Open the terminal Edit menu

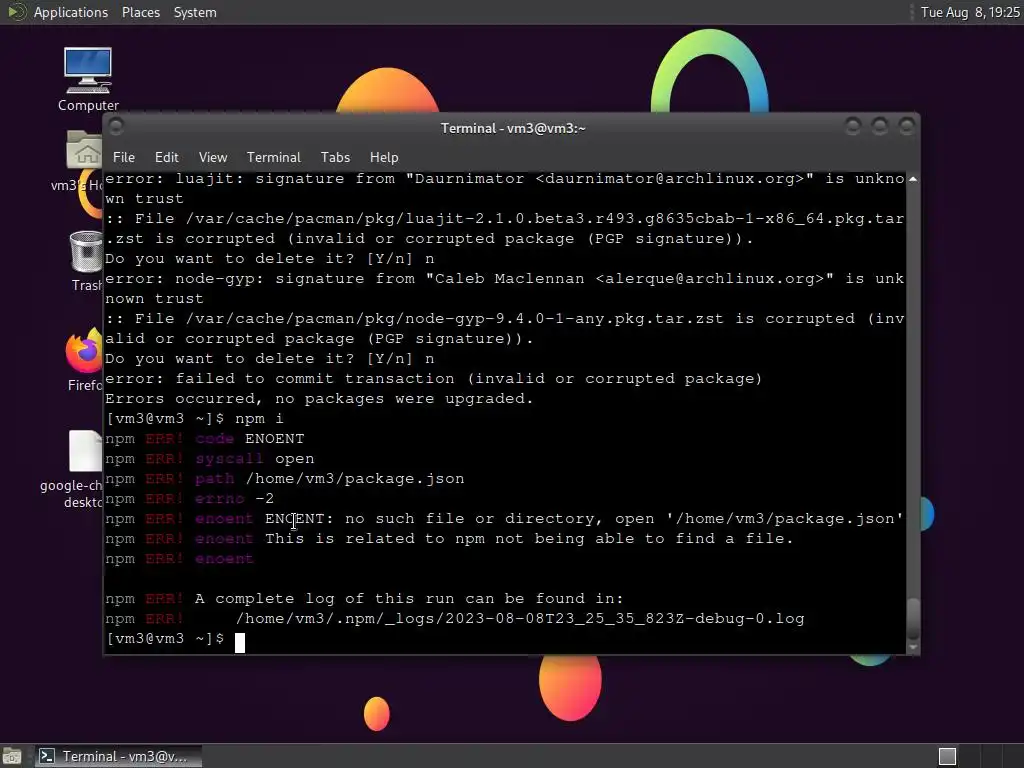167,157
